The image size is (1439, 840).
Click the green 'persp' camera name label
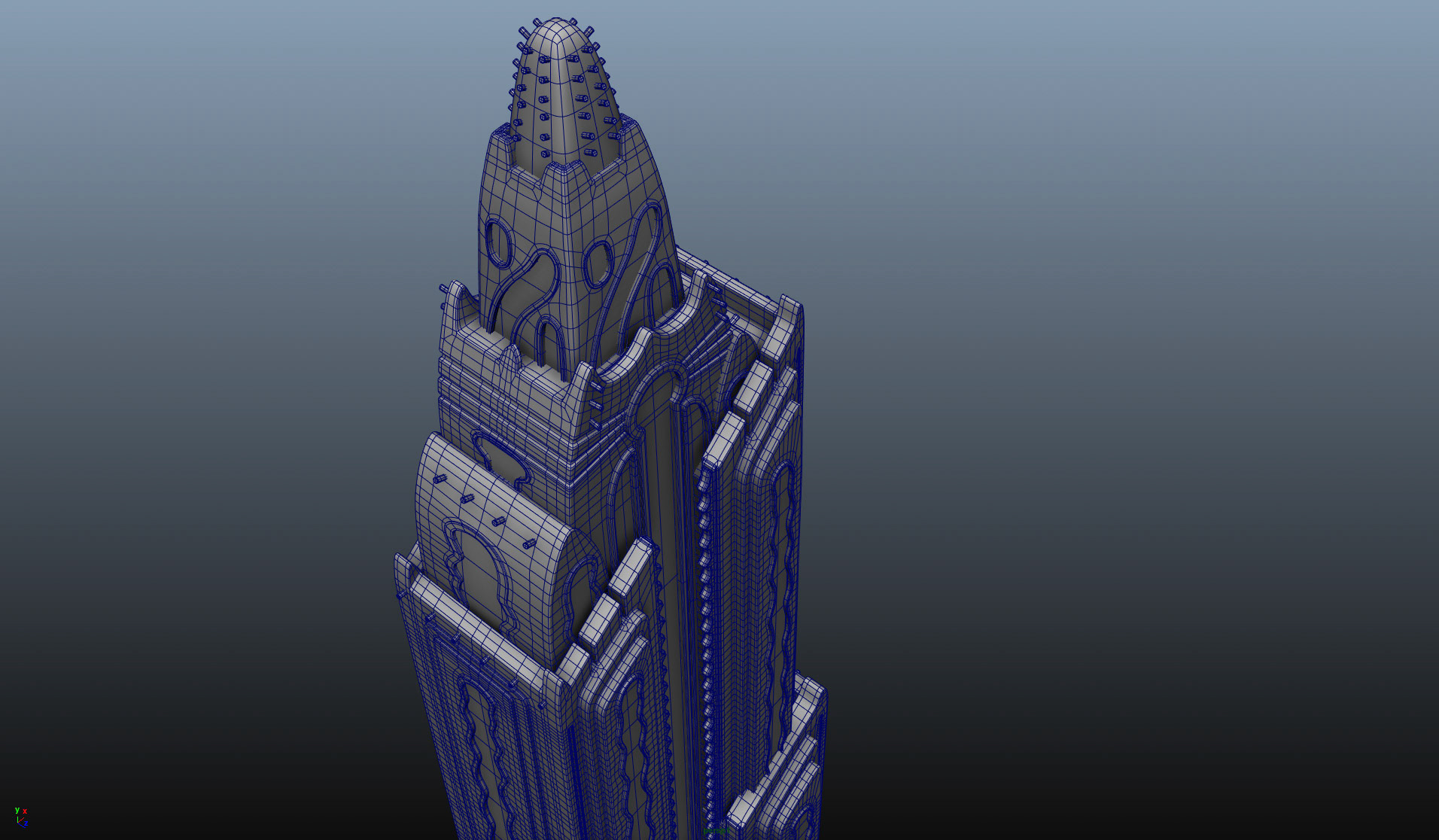click(717, 831)
